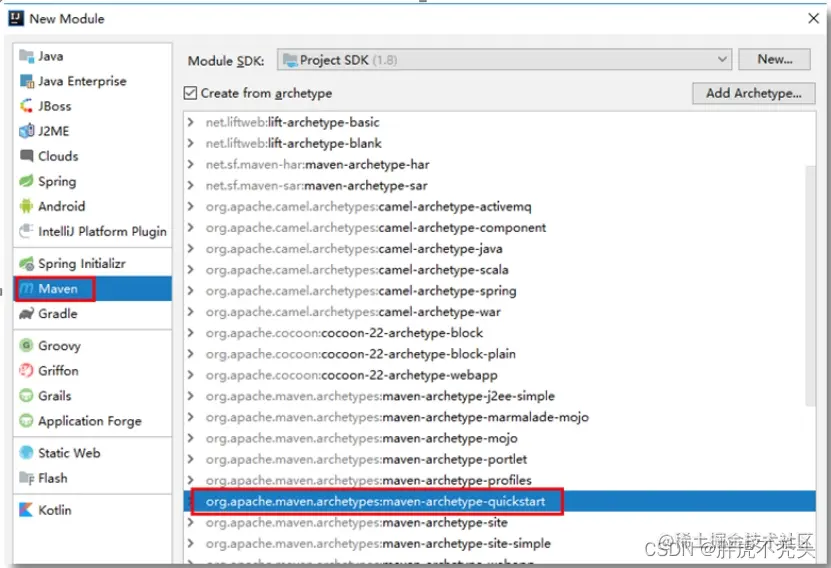This screenshot has width=831, height=568.
Task: Expand lift-archetype-basic node
Action: [191, 122]
